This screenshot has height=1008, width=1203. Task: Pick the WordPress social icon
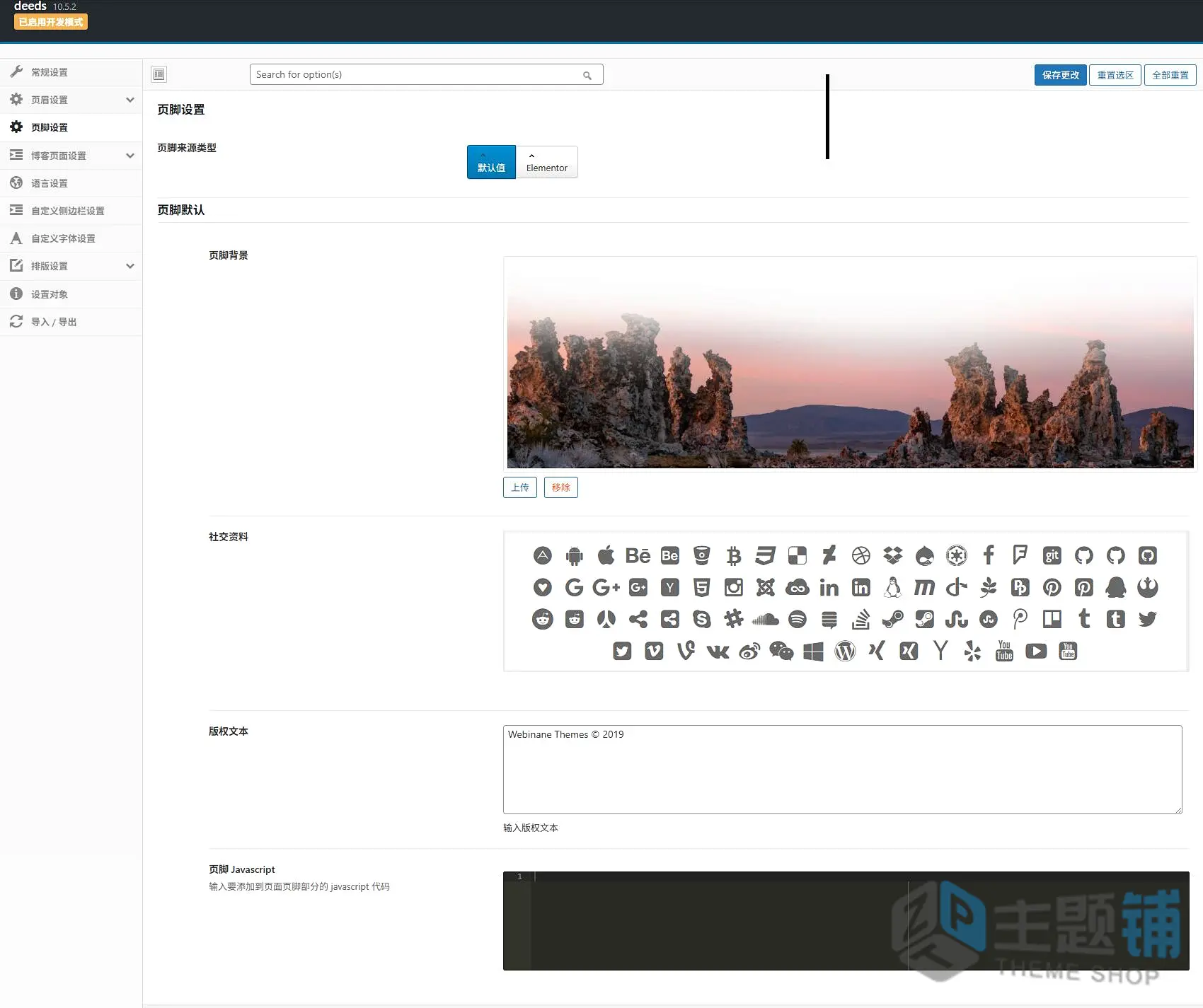coord(846,651)
